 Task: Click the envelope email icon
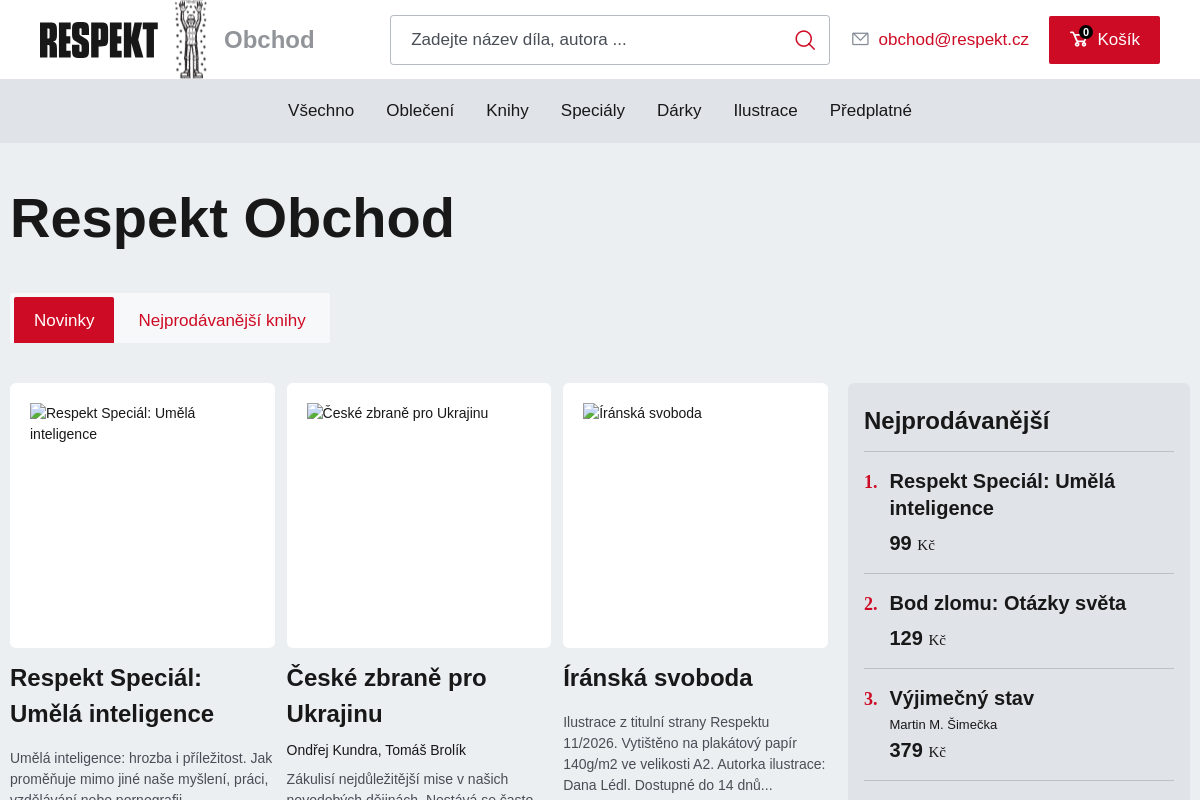860,39
